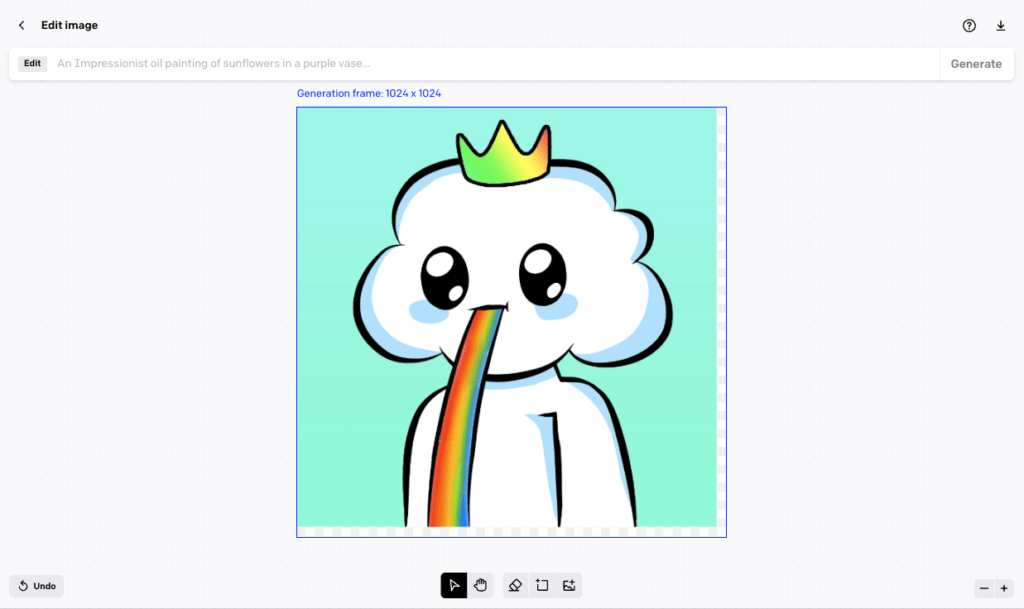
Task: Click the Edit image page title
Action: pyautogui.click(x=69, y=25)
